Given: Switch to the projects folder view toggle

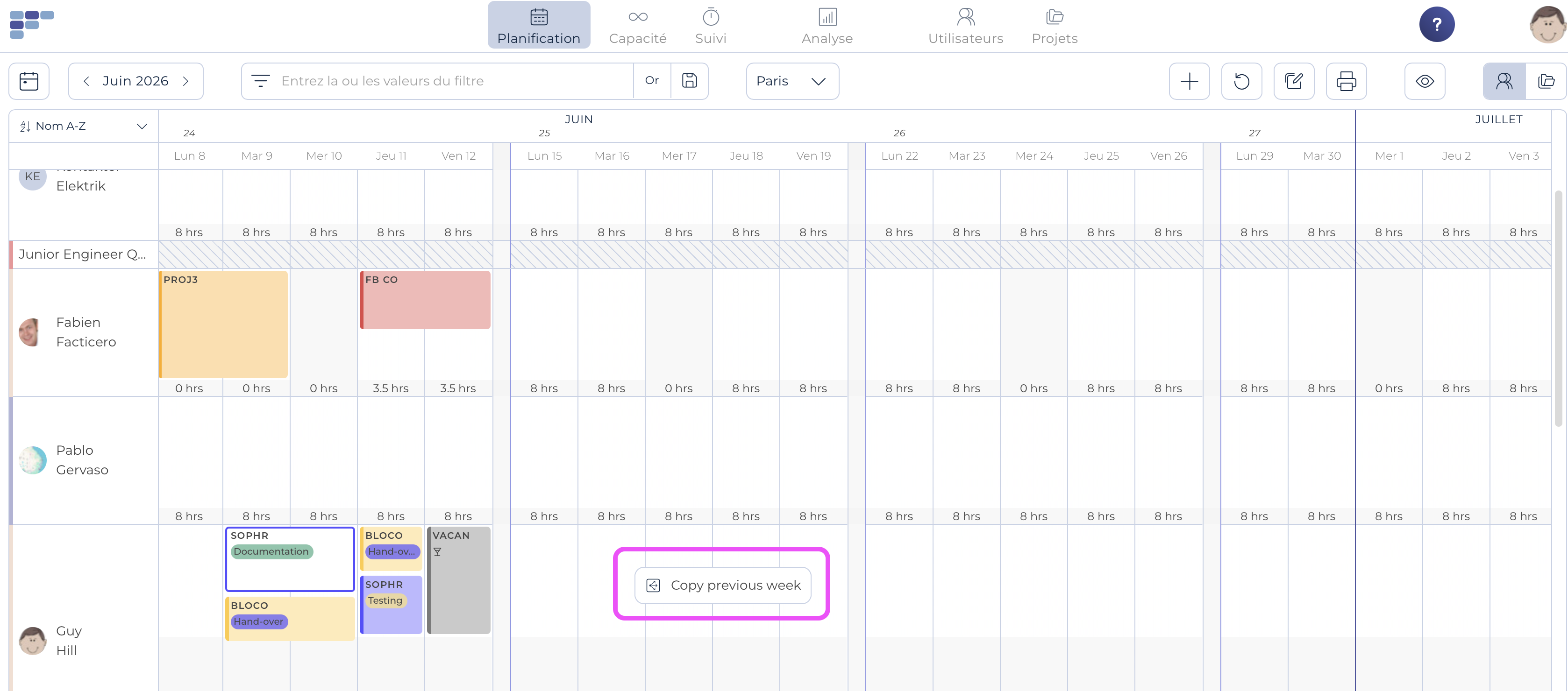Looking at the screenshot, I should pos(1546,81).
